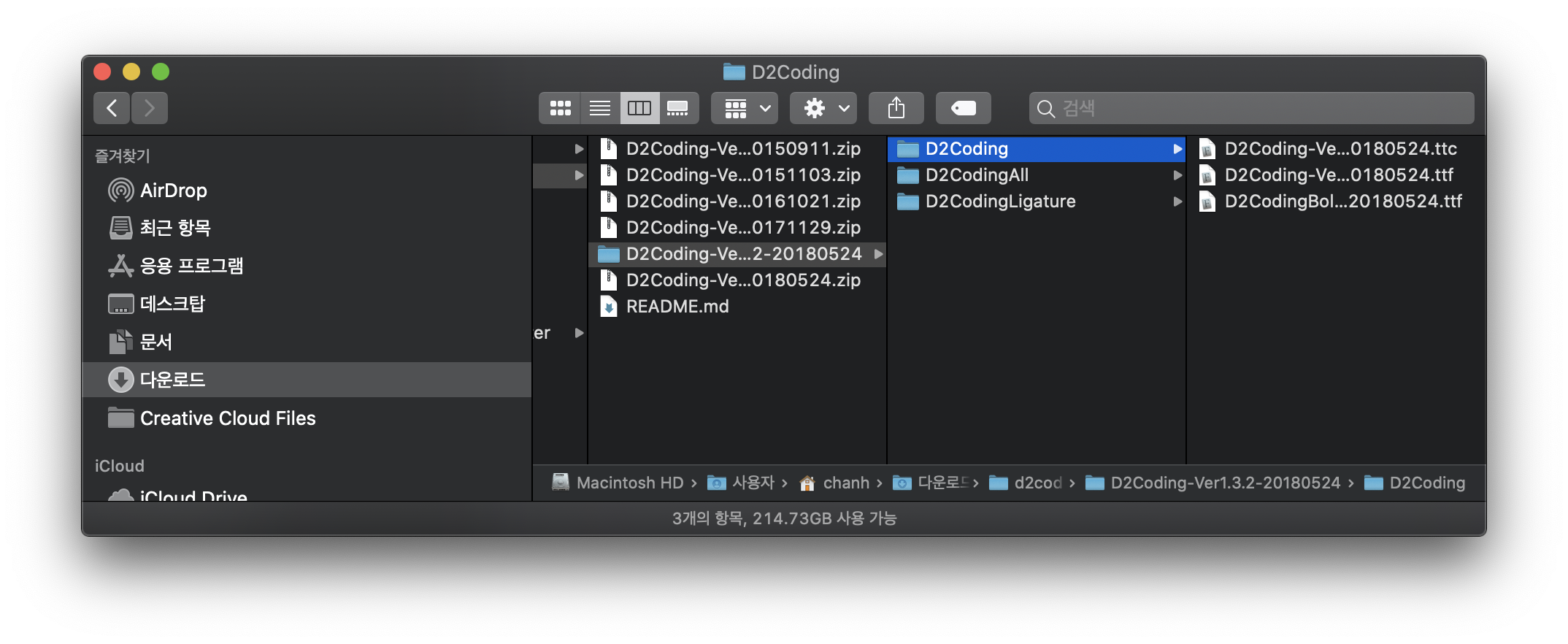The width and height of the screenshot is (1568, 644).
Task: Switch to list view
Action: pyautogui.click(x=600, y=108)
